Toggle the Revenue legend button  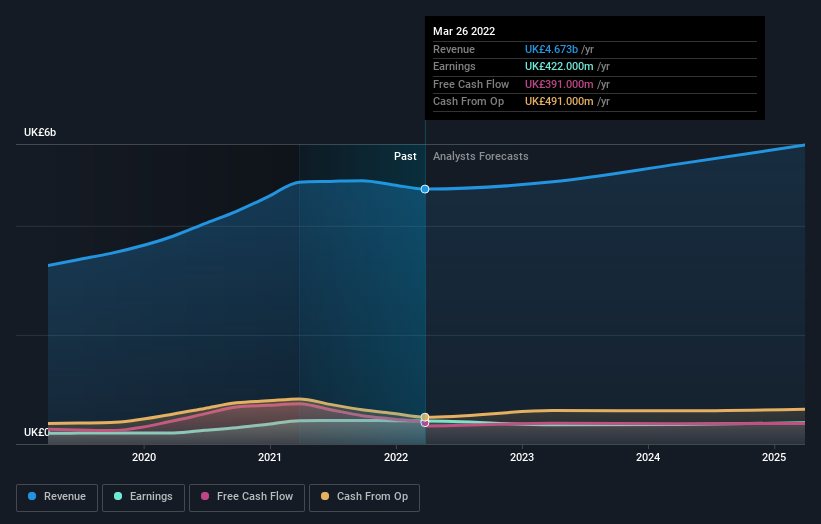click(57, 497)
